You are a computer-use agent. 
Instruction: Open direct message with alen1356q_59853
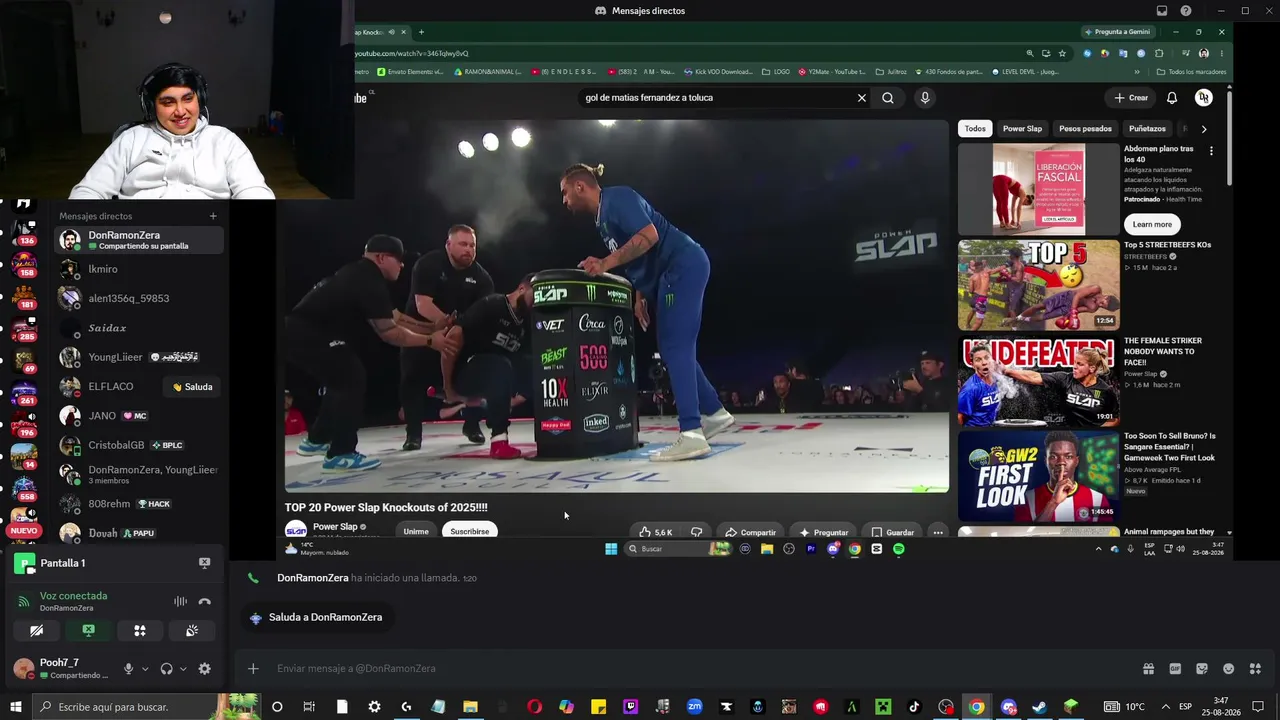click(139, 299)
